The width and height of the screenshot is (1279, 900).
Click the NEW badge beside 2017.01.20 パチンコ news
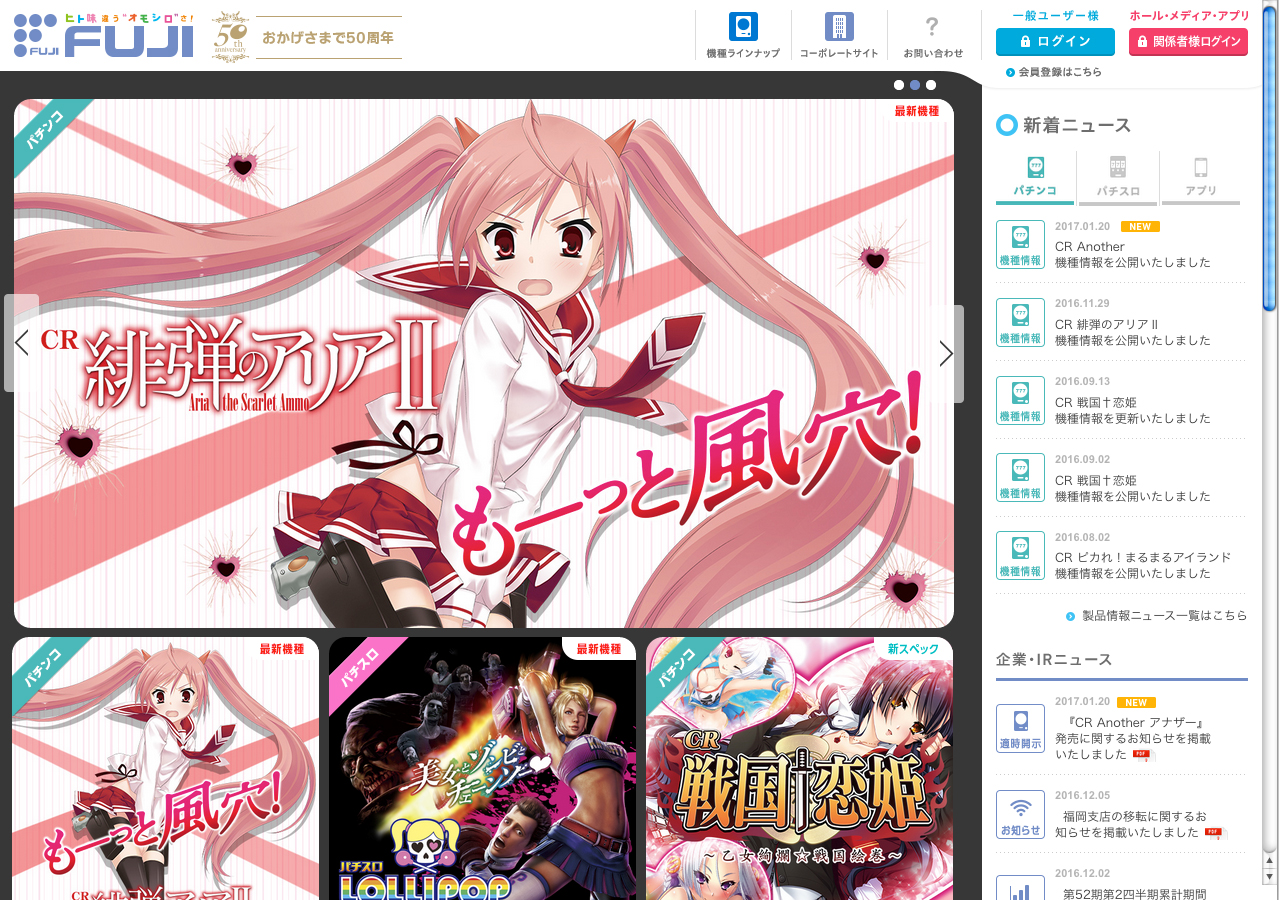point(1140,226)
